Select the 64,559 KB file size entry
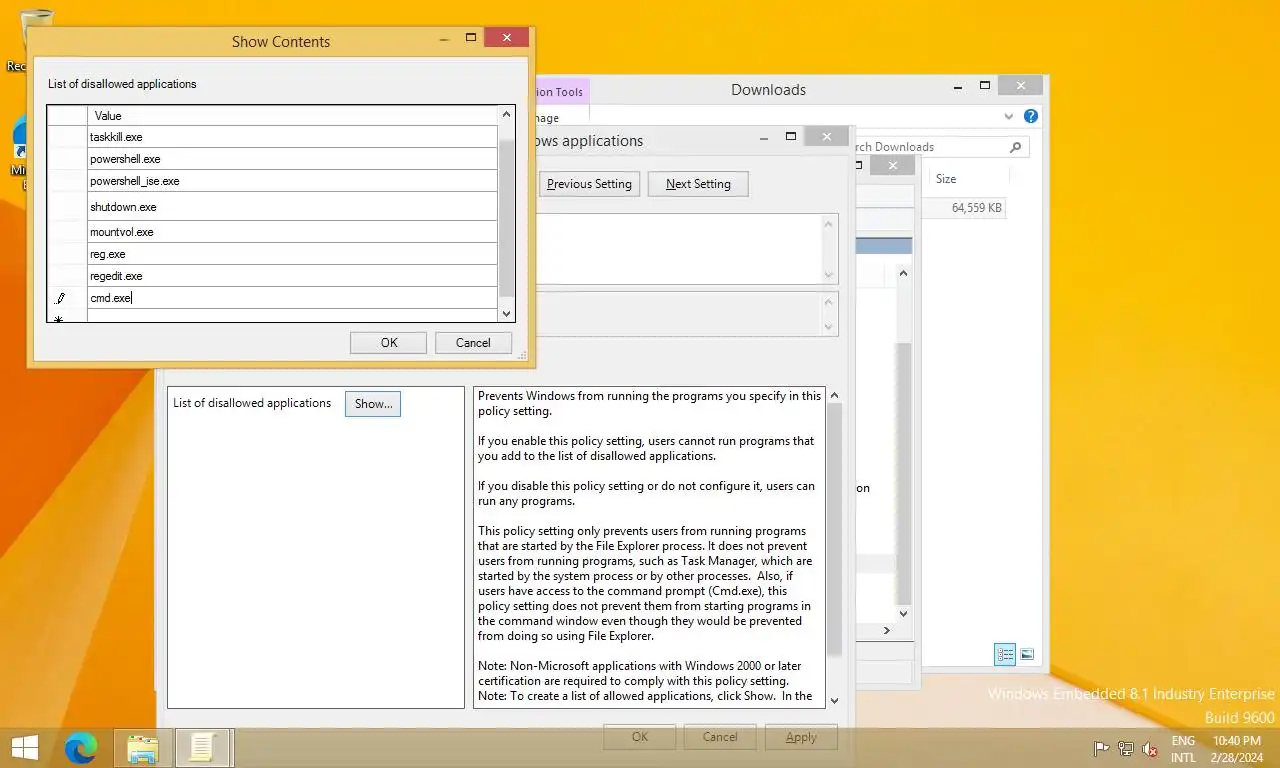Viewport: 1280px width, 768px height. [x=977, y=208]
